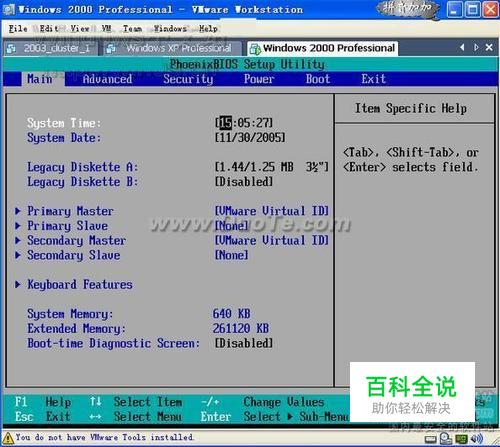Go to the Security BIOS menu
Screen dimensions: 500x447
(188, 79)
